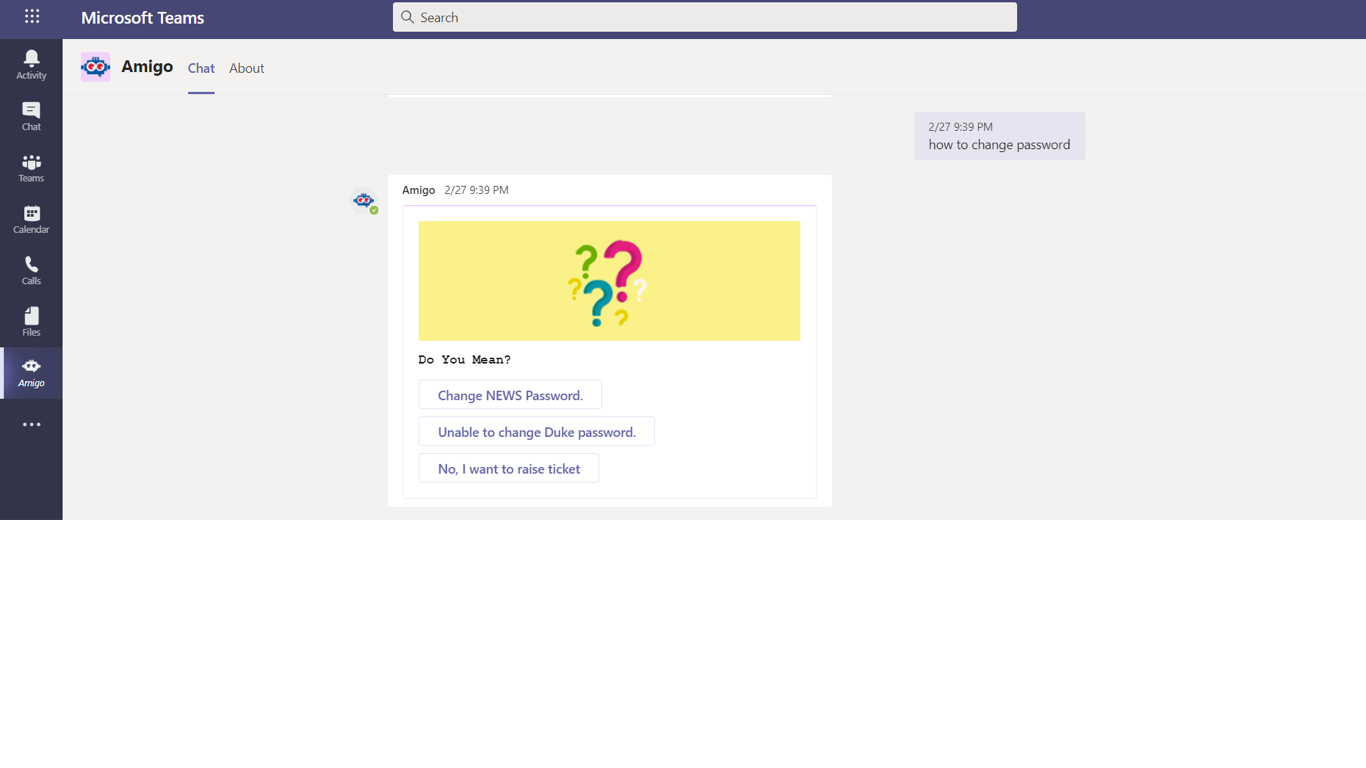The width and height of the screenshot is (1366, 768).
Task: Open the Teams icon in the sidebar
Action: (x=31, y=165)
